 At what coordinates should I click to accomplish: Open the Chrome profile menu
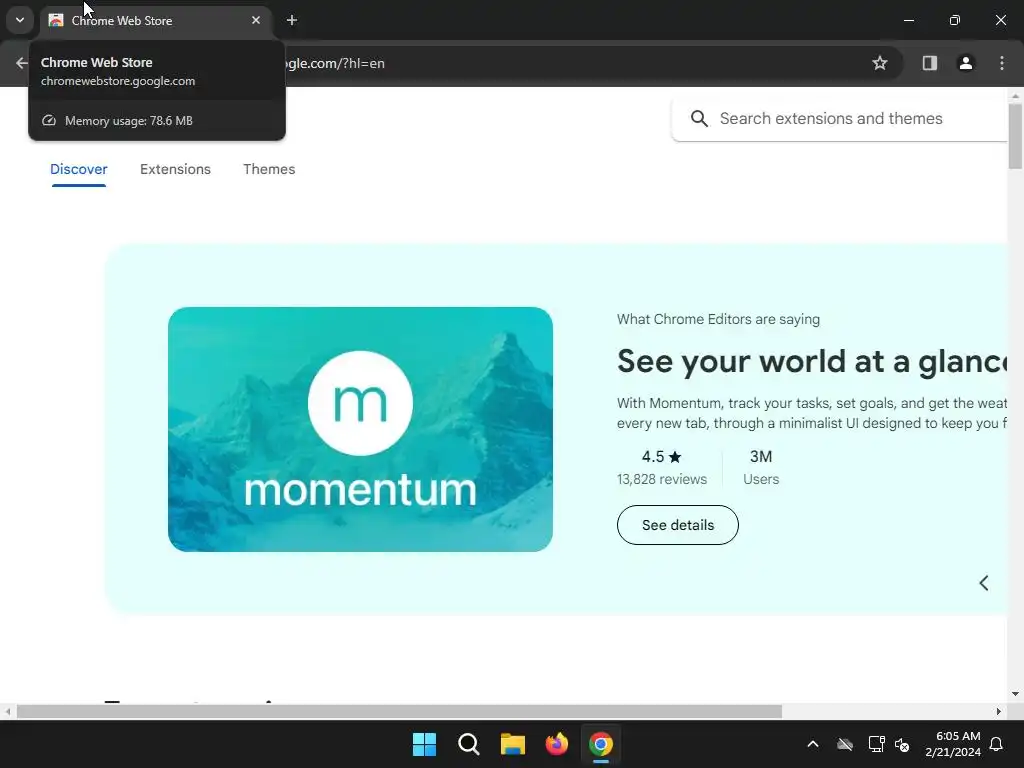[965, 63]
